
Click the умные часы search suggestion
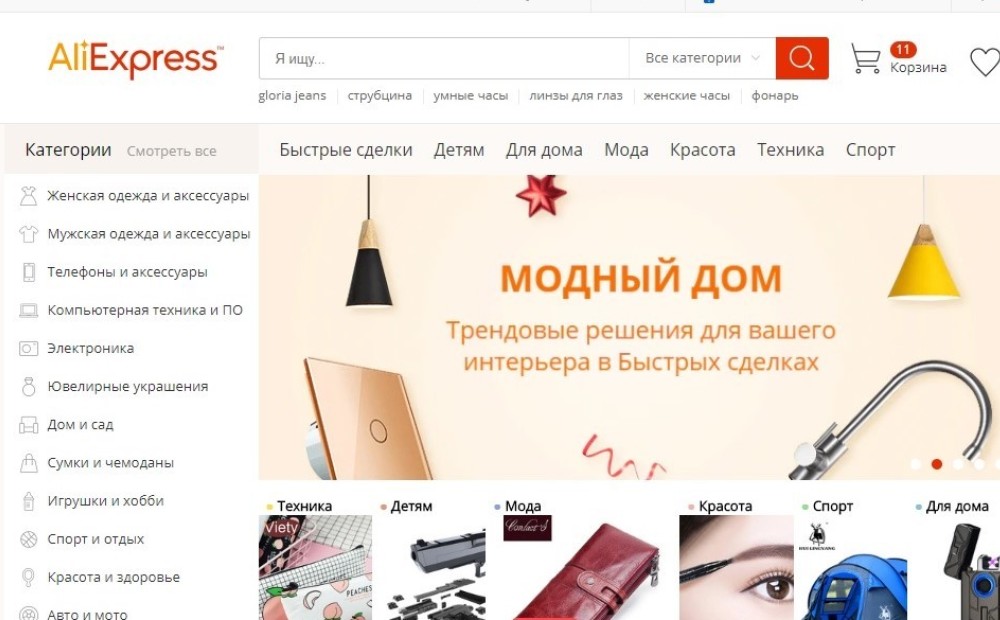point(471,96)
